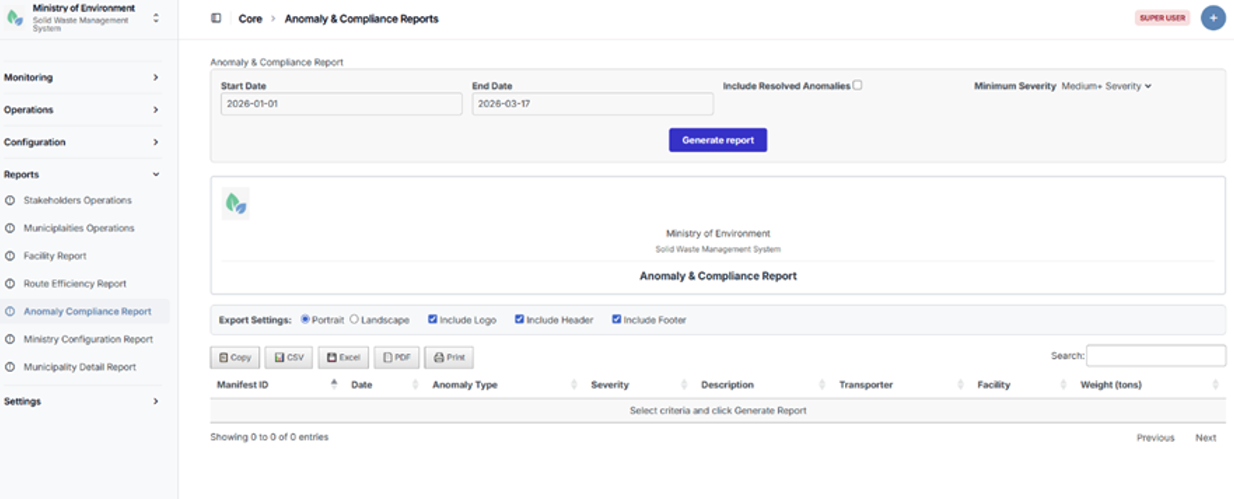Click 'Anomaly & Compliance Reports' breadcrumb title
Screen dimensions: 1234x499
pyautogui.click(x=361, y=19)
